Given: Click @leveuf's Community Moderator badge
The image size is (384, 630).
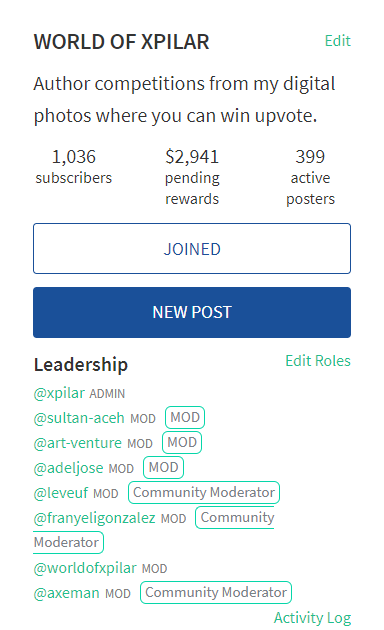Looking at the screenshot, I should [x=204, y=492].
